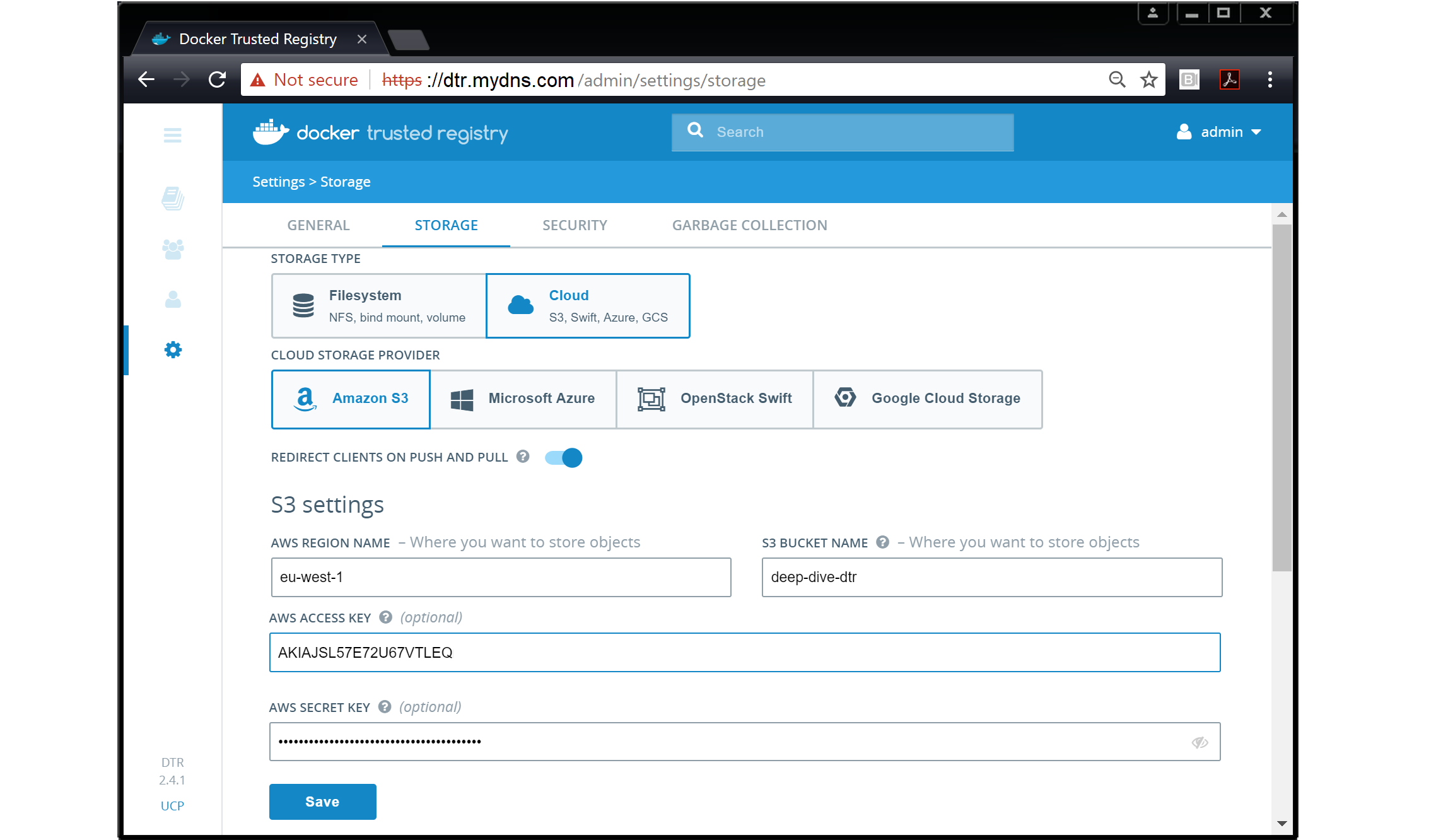Click the S3 settings heading

[327, 505]
